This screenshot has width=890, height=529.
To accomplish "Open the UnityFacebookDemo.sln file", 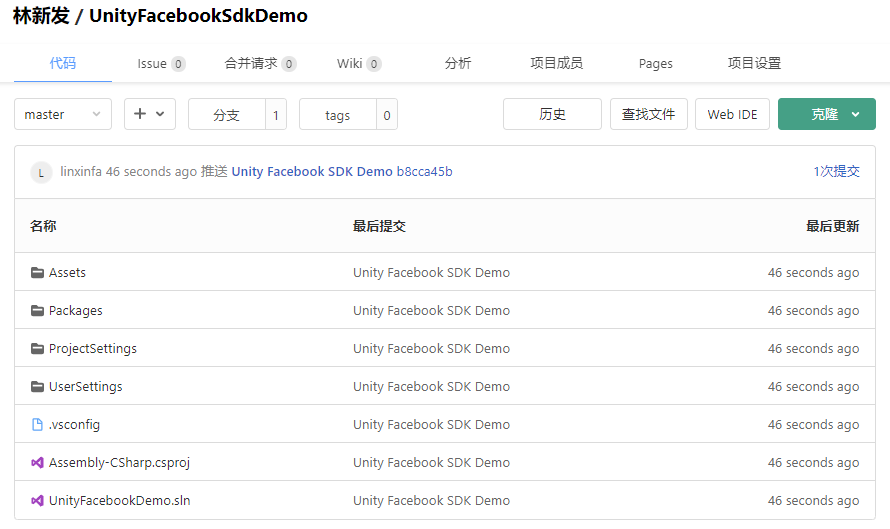I will tap(119, 501).
